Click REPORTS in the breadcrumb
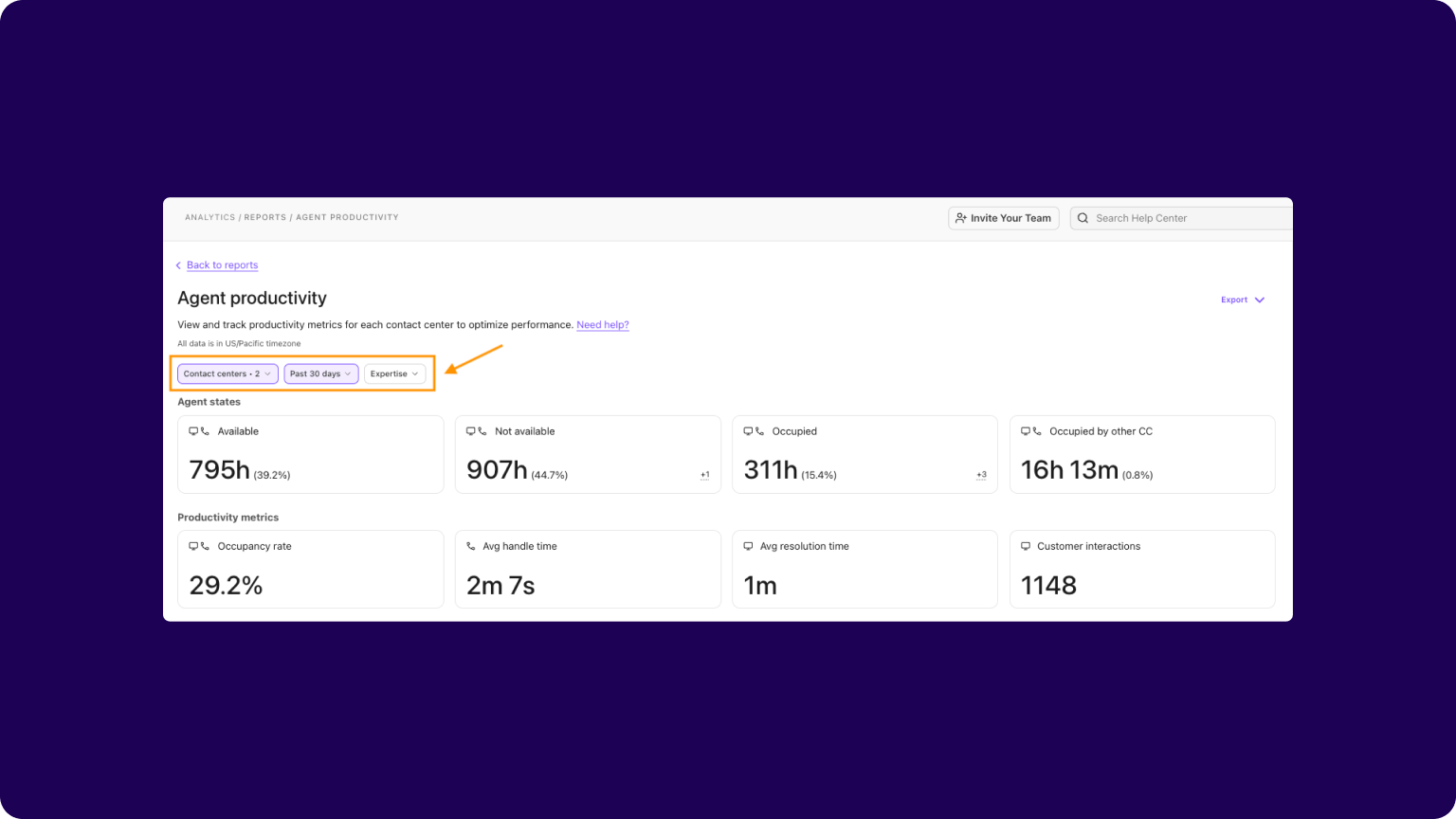This screenshot has width=1456, height=819. (x=265, y=217)
